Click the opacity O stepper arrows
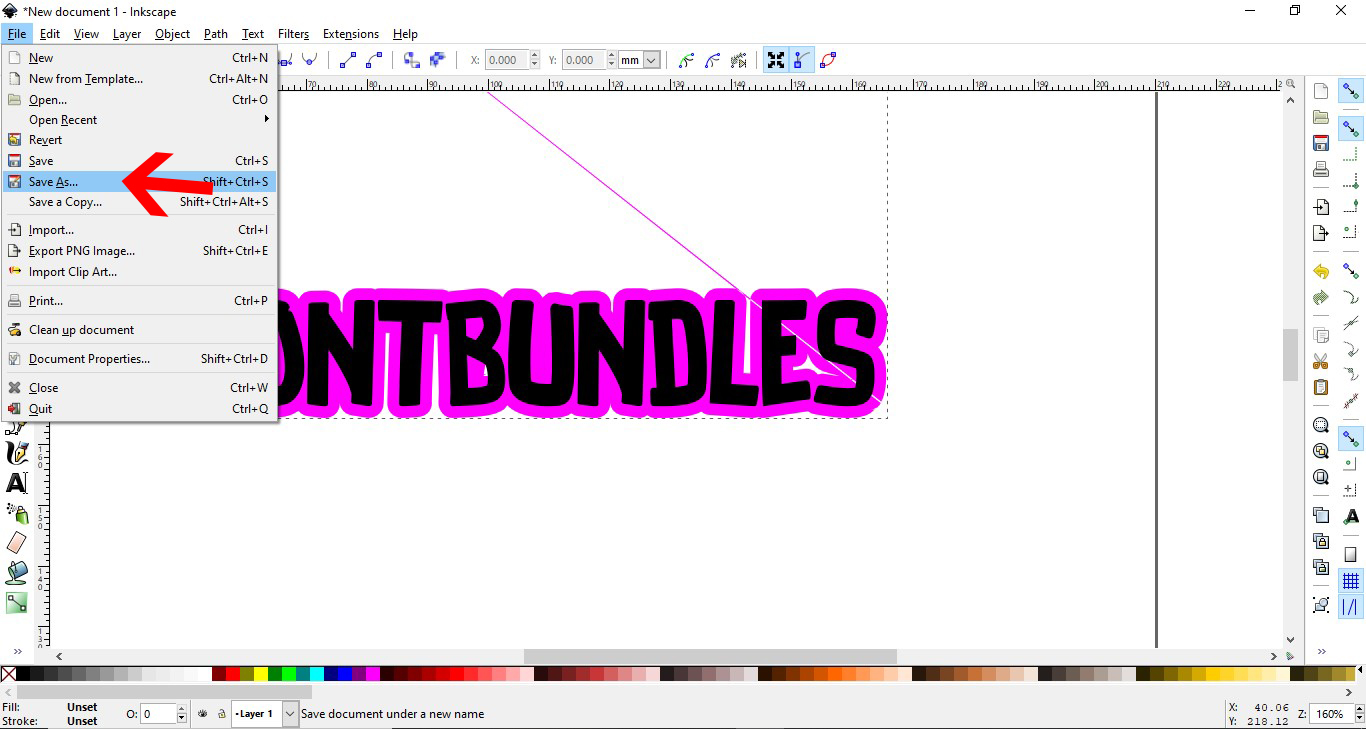 tap(181, 714)
